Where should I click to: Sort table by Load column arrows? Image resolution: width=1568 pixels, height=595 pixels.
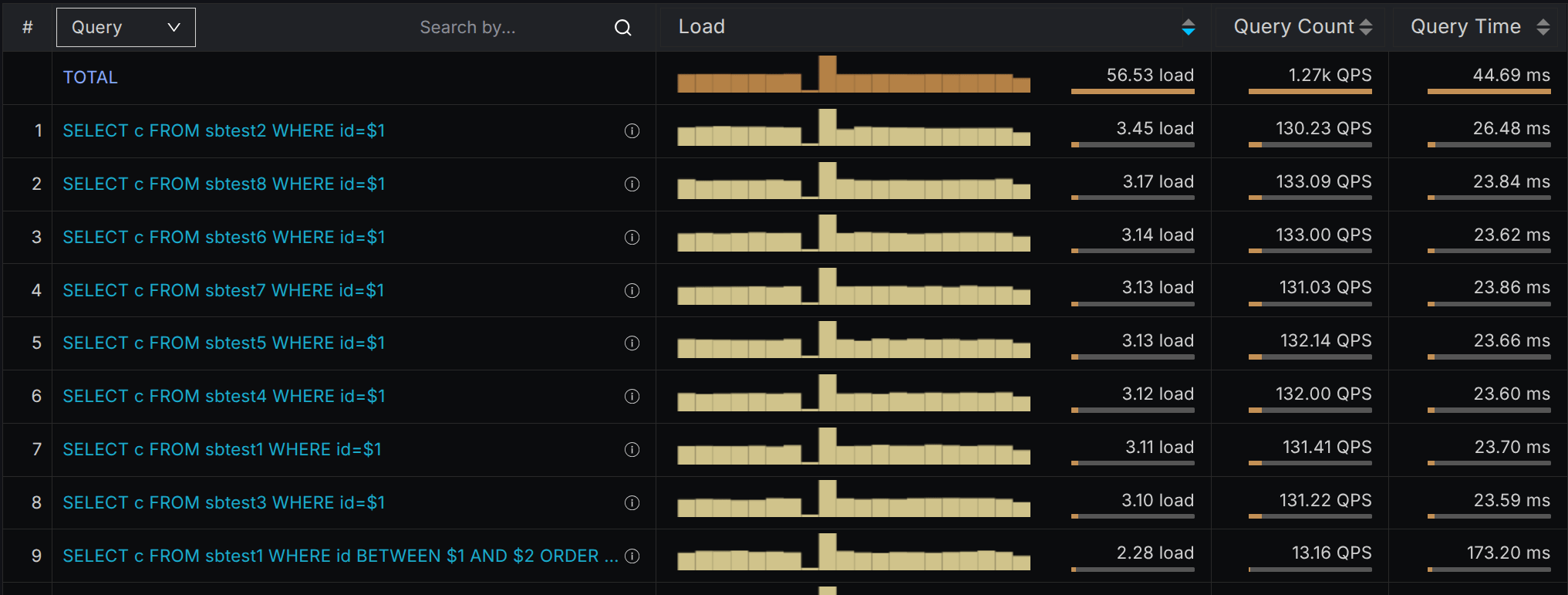tap(1188, 28)
